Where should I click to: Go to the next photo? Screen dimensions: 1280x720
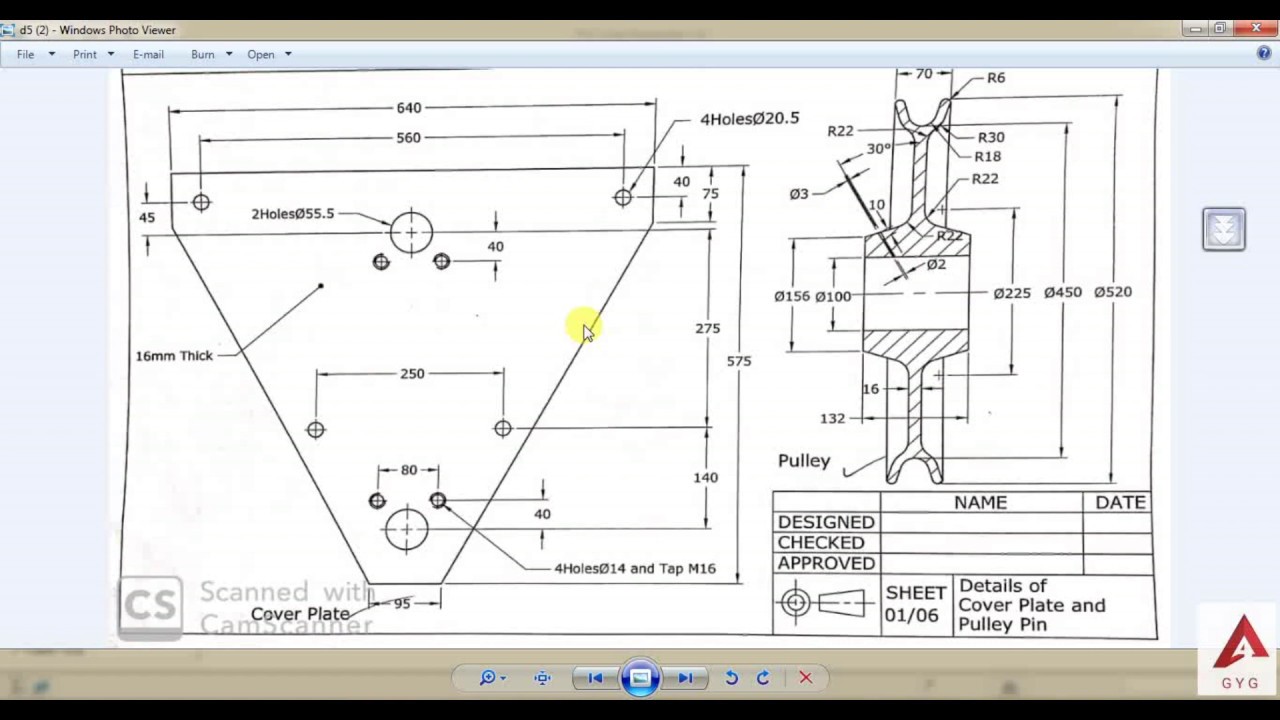coord(685,678)
